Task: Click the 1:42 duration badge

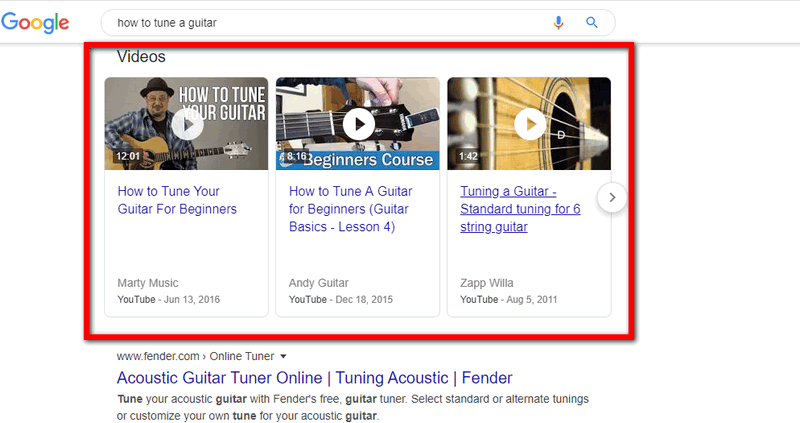Action: point(468,156)
